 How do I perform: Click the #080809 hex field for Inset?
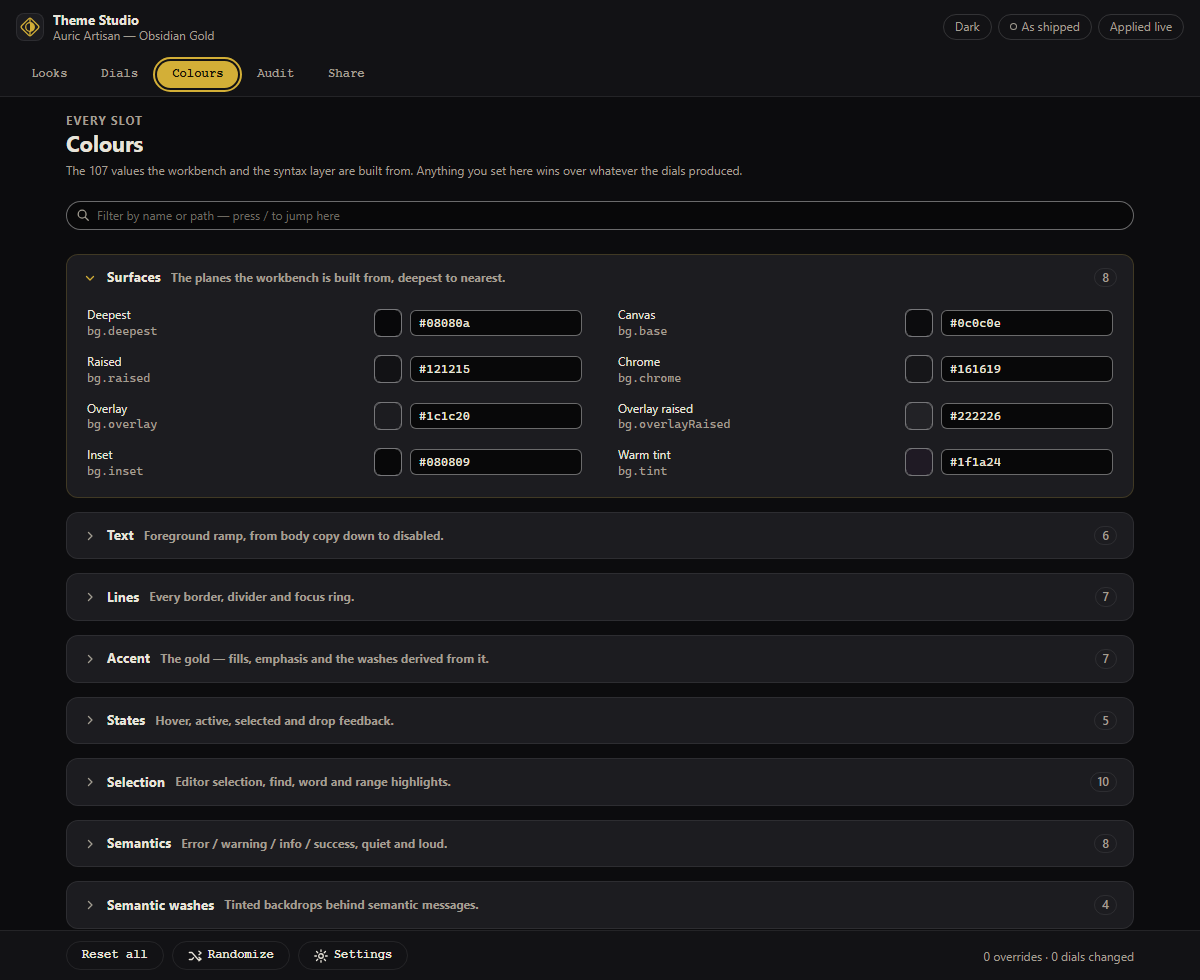(x=496, y=462)
